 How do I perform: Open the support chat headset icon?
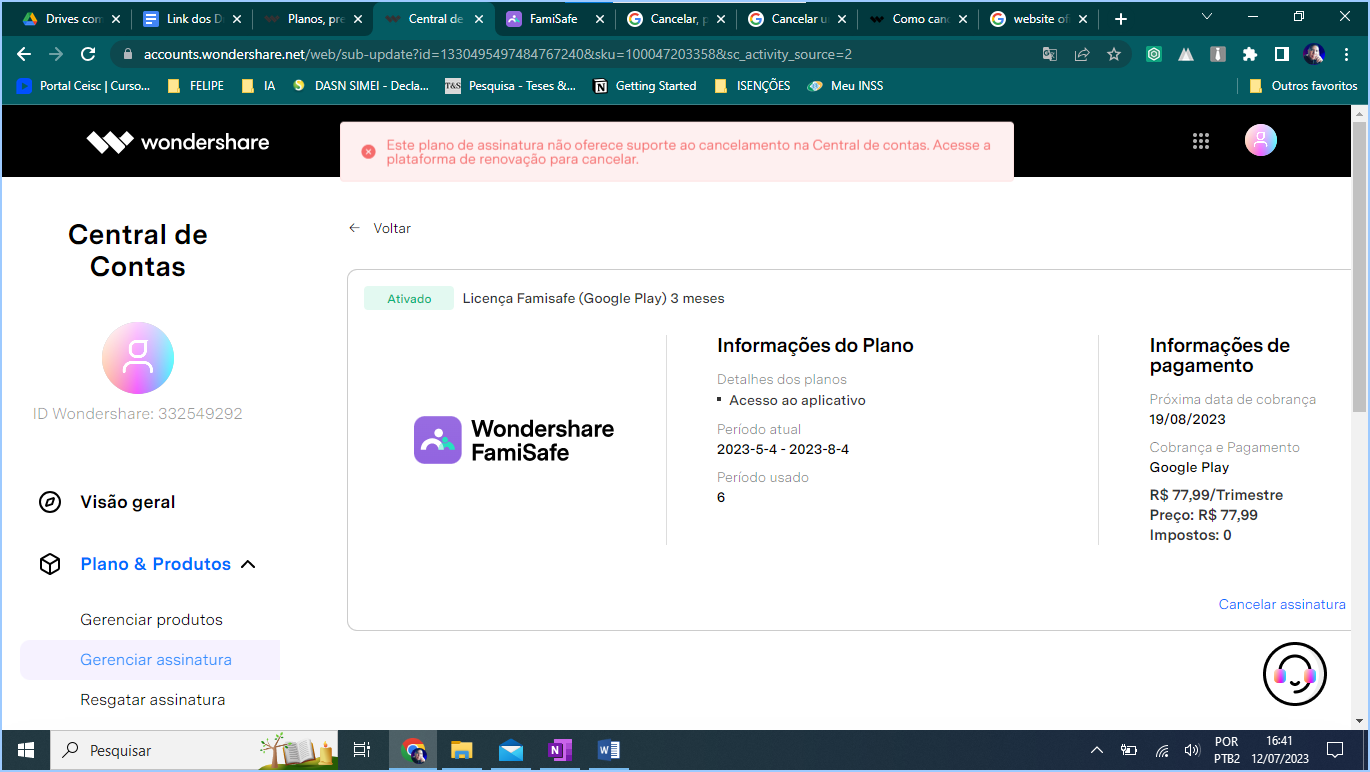point(1294,674)
